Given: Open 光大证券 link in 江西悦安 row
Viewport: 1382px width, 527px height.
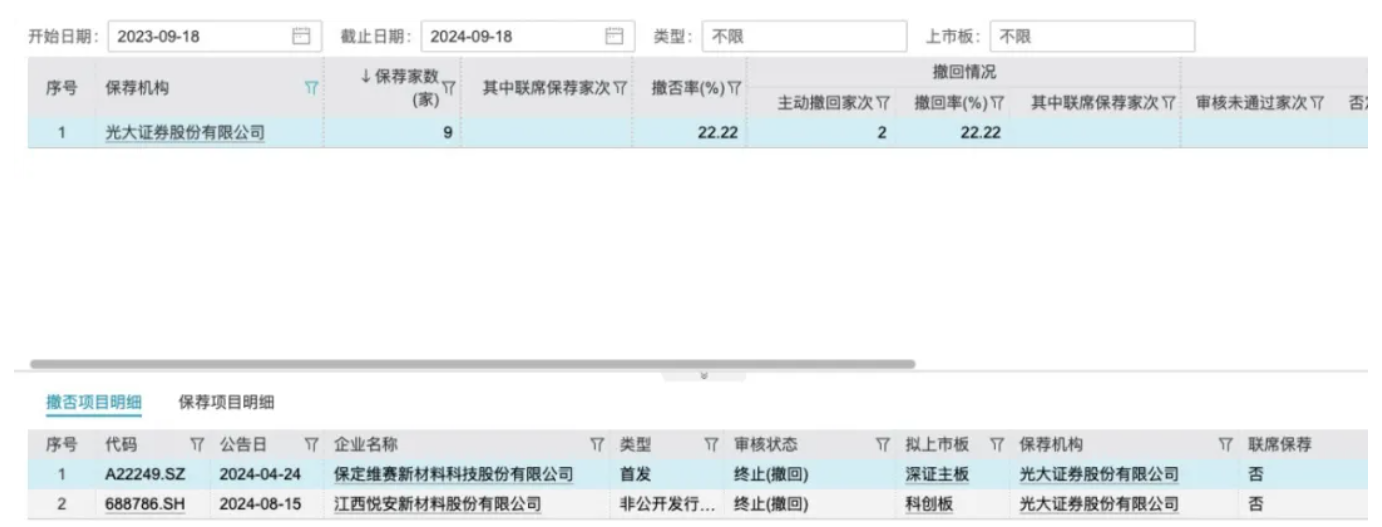Looking at the screenshot, I should (x=1099, y=504).
